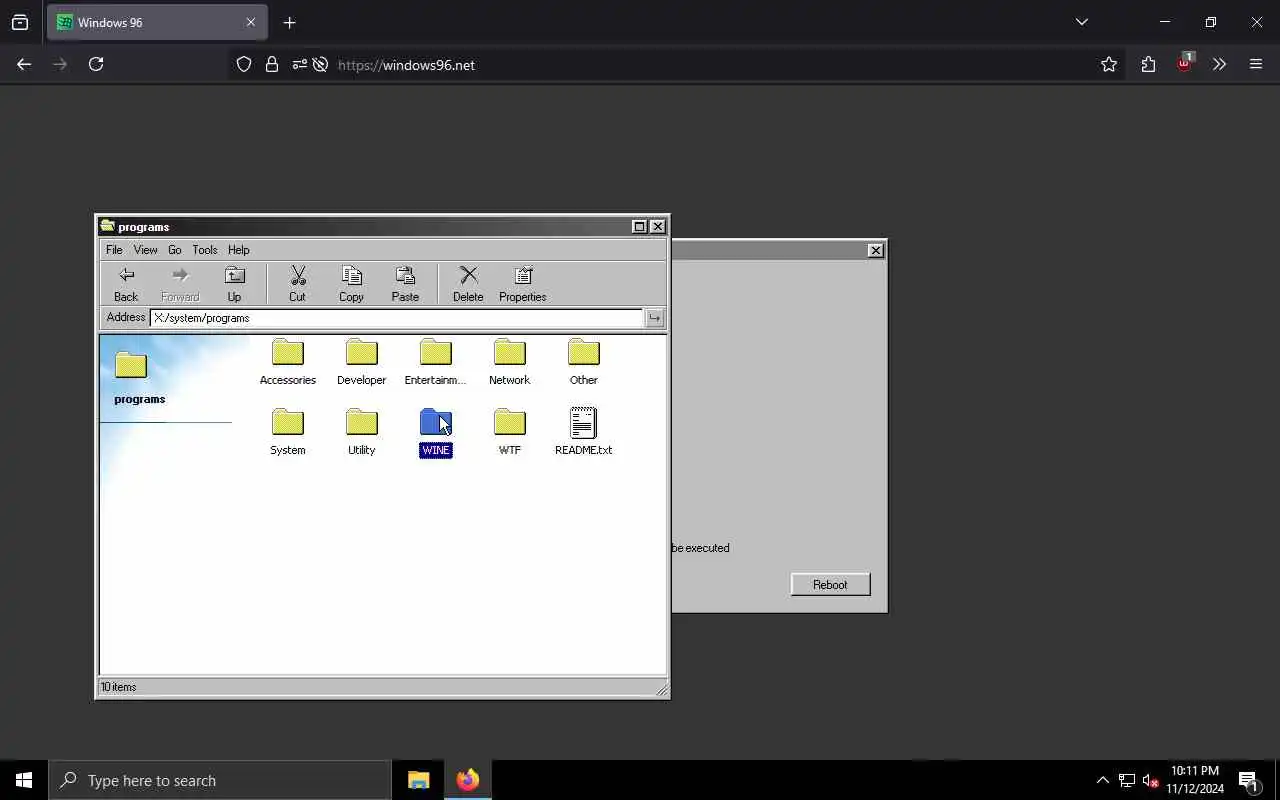Image resolution: width=1280 pixels, height=800 pixels.
Task: Open the Firefox hamburger menu
Action: [x=1256, y=64]
